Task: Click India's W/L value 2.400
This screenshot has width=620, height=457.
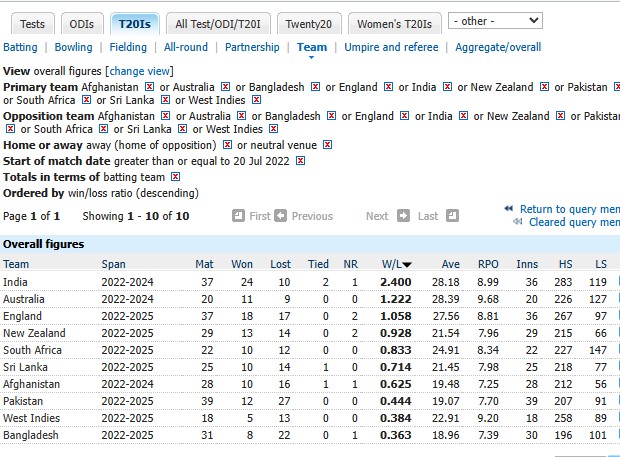Action: pyautogui.click(x=396, y=282)
